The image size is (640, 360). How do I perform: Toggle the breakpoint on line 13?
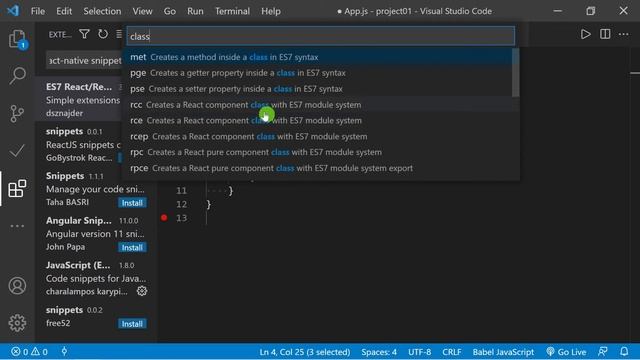pyautogui.click(x=164, y=218)
